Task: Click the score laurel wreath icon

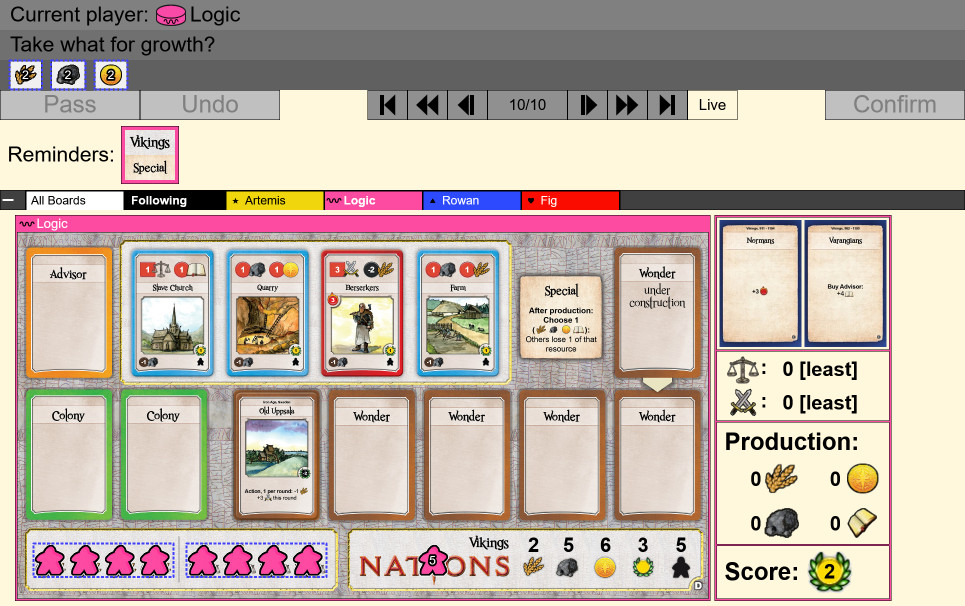Action: (830, 572)
